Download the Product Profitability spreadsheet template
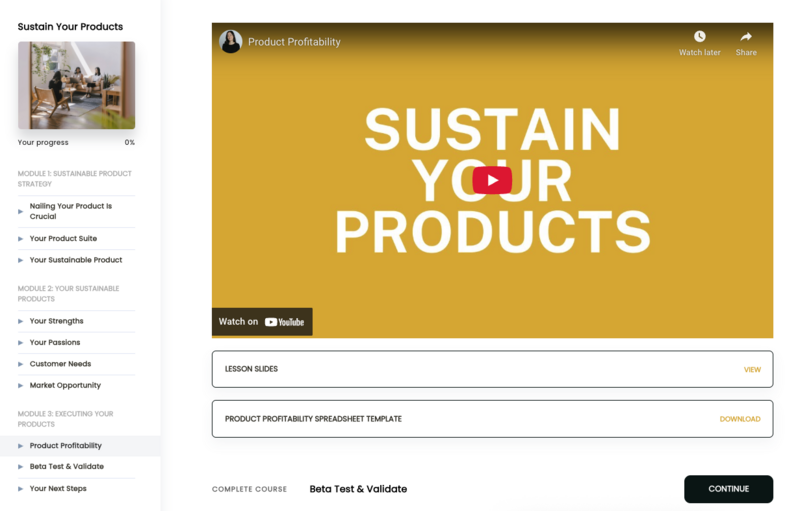 pyautogui.click(x=740, y=419)
